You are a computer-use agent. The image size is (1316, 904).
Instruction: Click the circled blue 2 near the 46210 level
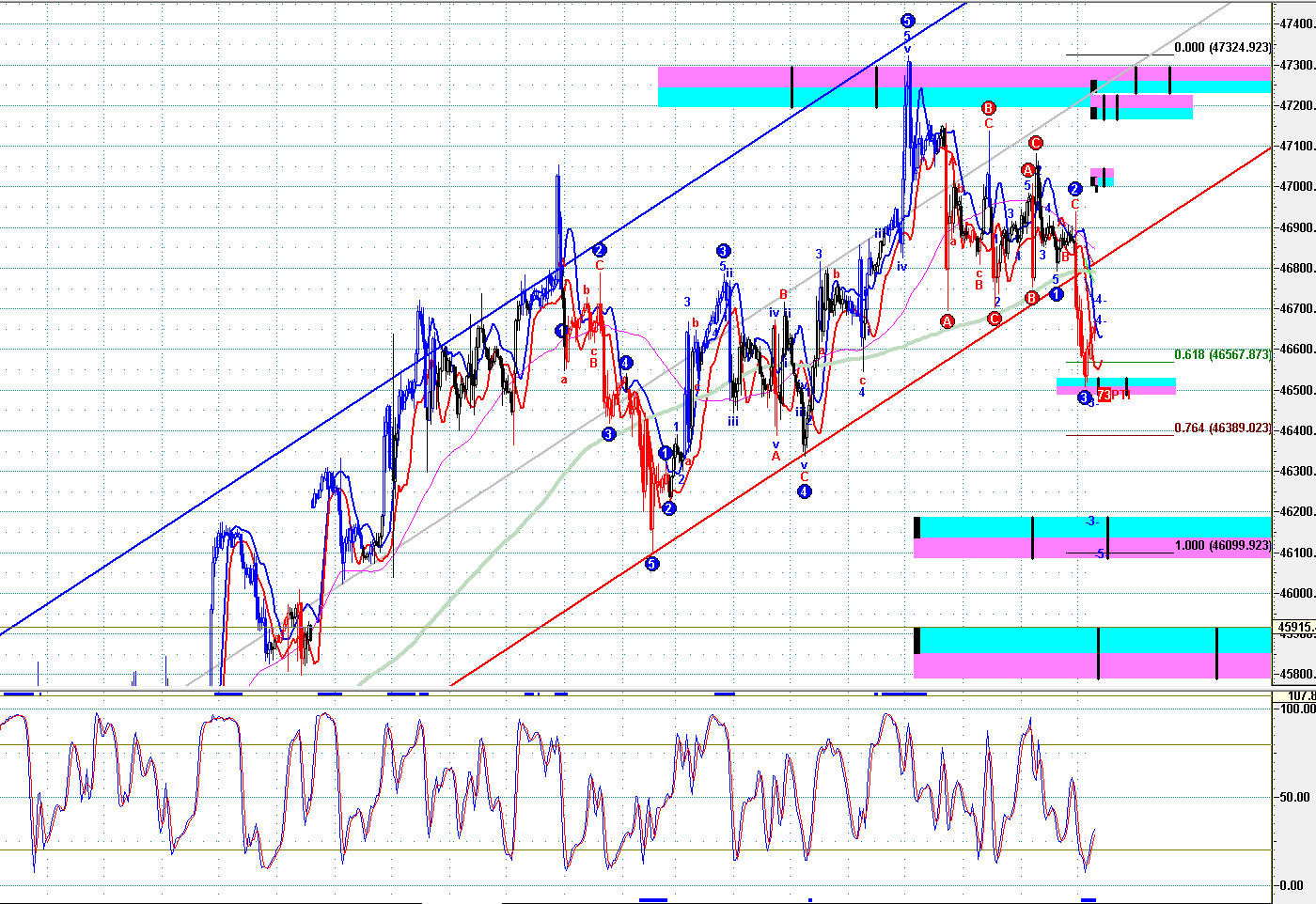[x=668, y=508]
